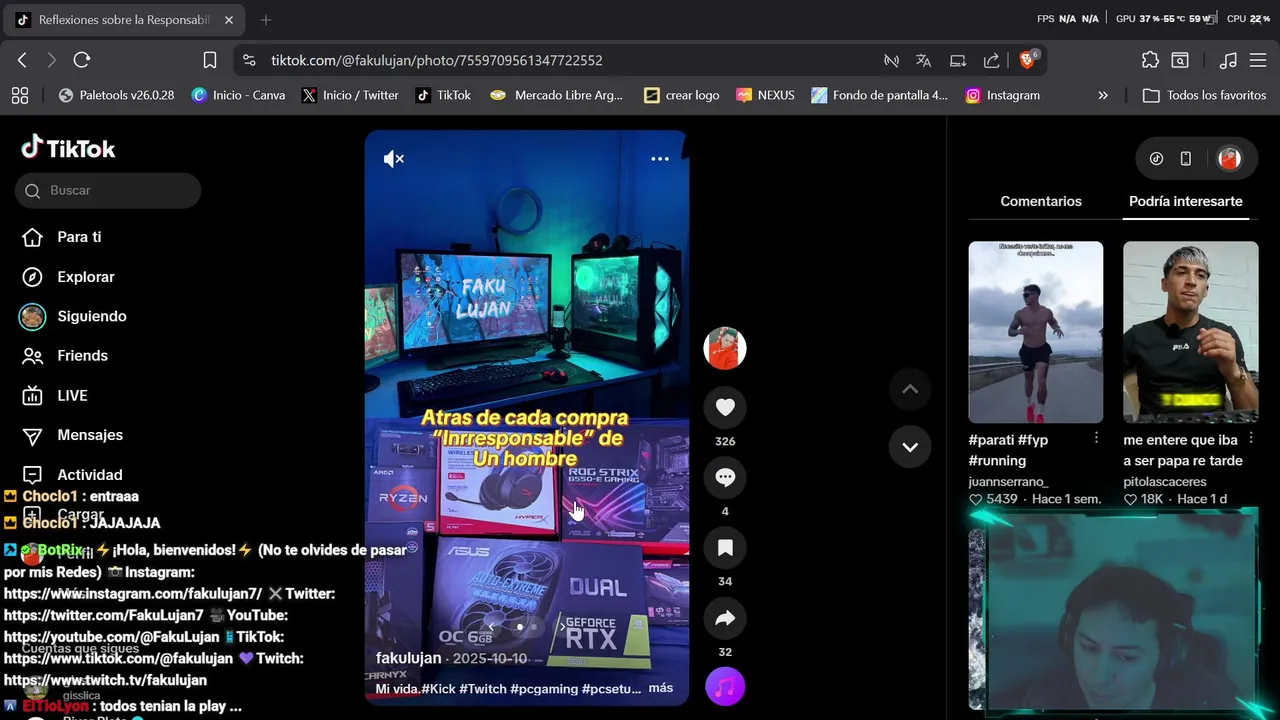This screenshot has height=720, width=1280.
Task: Click the install app icon in address bar
Action: (958, 60)
